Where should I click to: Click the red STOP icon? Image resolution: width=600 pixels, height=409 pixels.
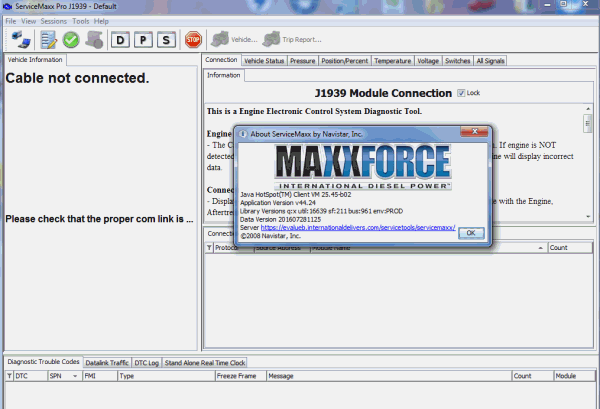point(193,40)
